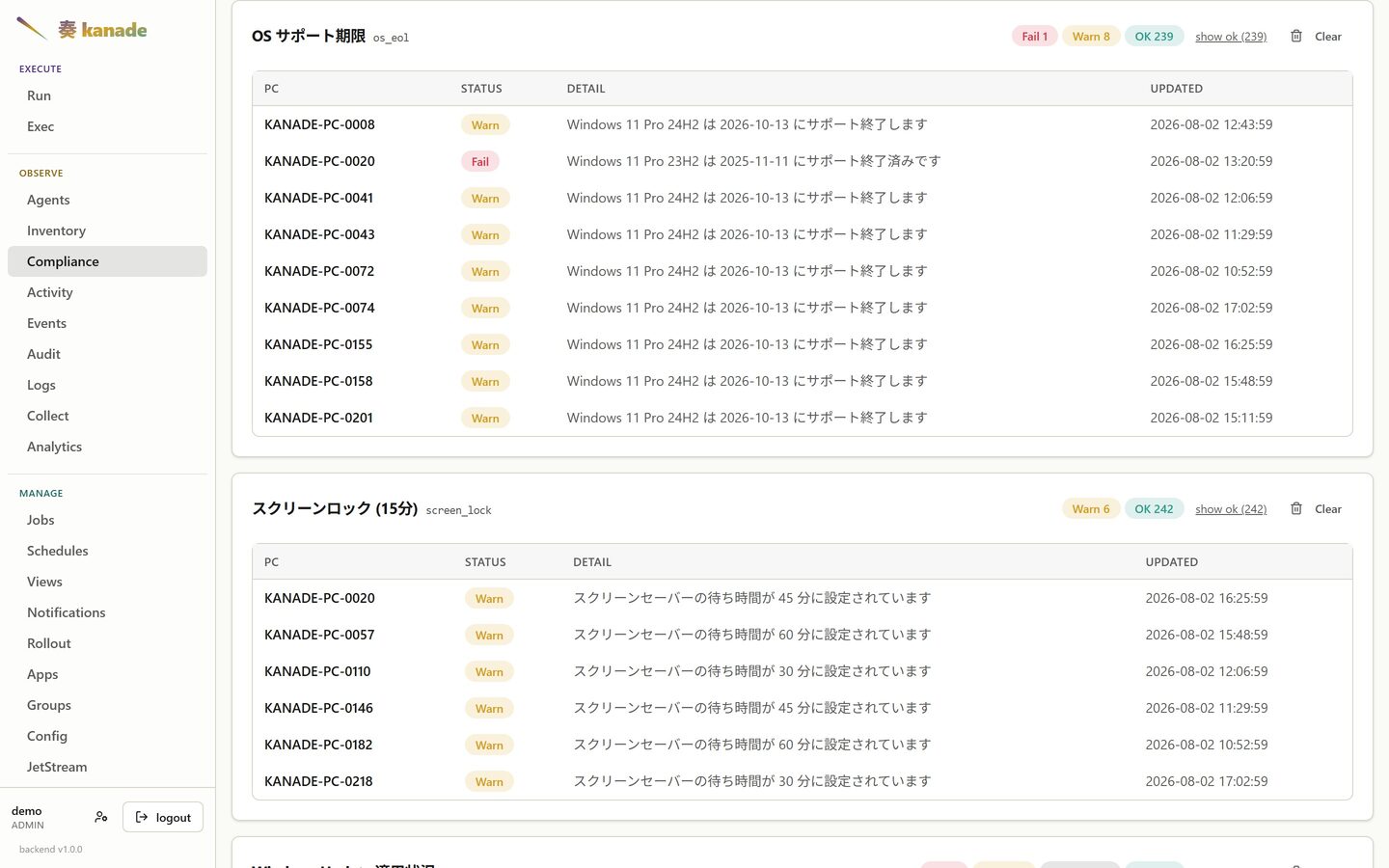Screen dimensions: 1389x868
Task: Select the KANADE-PC-0008 cell
Action: point(319,124)
